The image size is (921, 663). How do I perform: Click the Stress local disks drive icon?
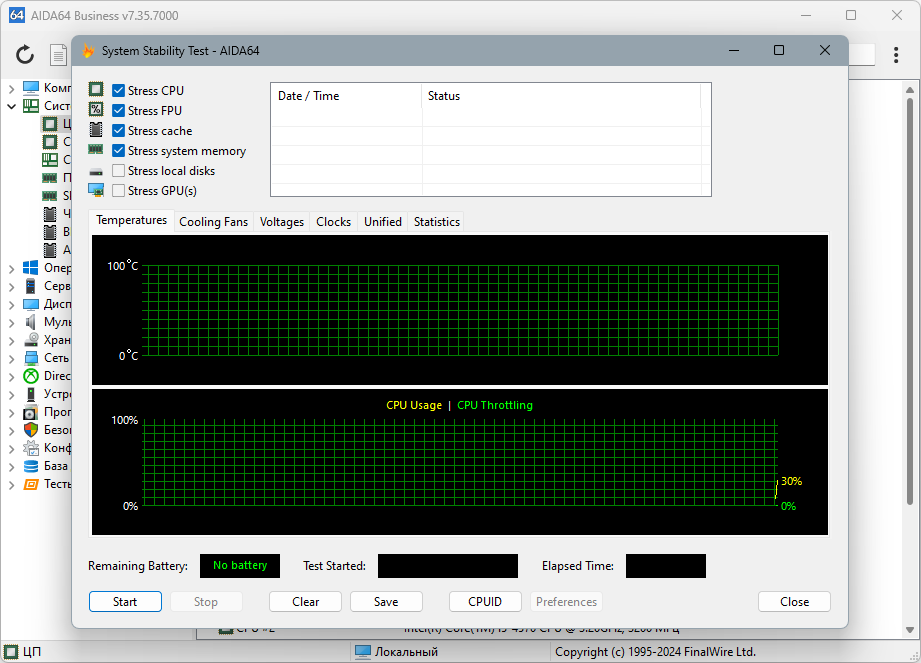(96, 171)
